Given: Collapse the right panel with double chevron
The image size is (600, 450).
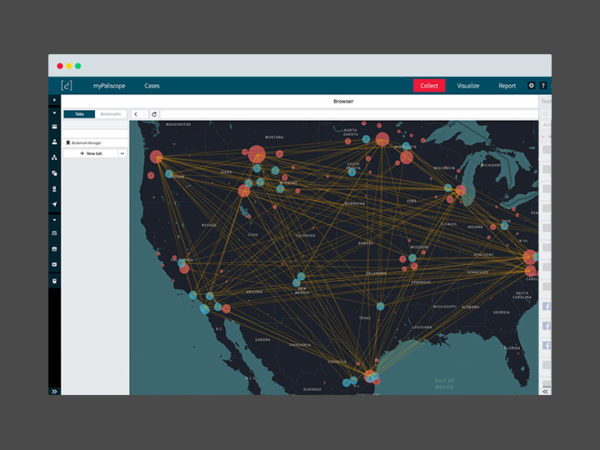Looking at the screenshot, I should (x=545, y=392).
